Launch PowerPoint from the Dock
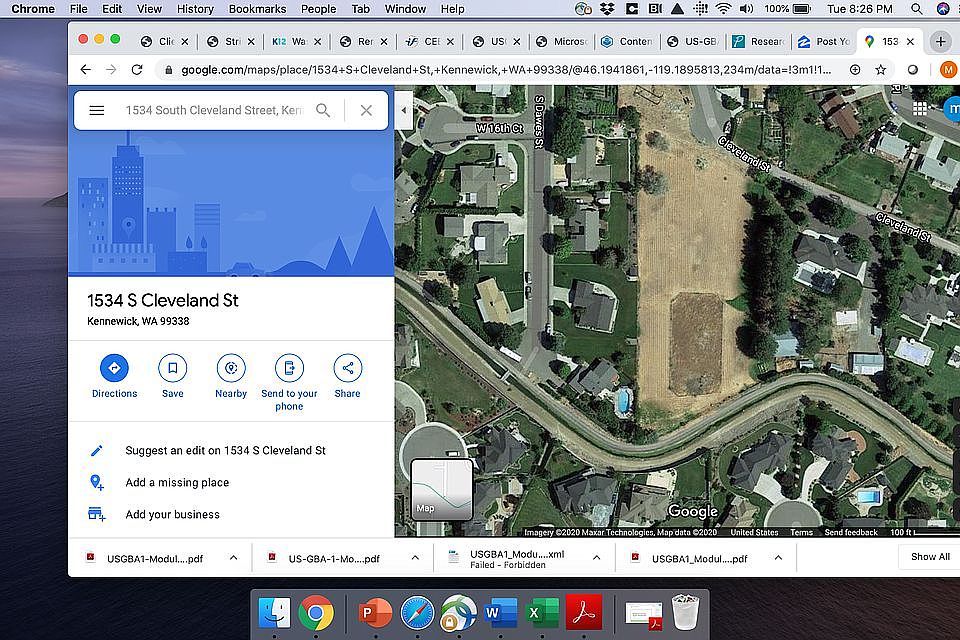This screenshot has width=960, height=640. pyautogui.click(x=375, y=612)
